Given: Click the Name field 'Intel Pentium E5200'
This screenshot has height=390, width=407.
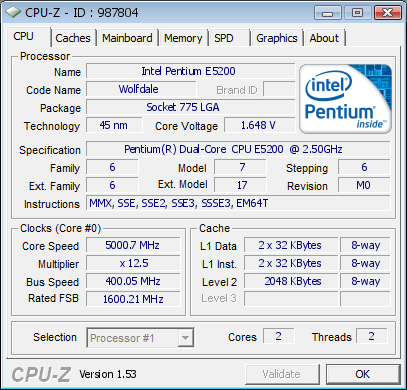Looking at the screenshot, I should click(x=190, y=71).
